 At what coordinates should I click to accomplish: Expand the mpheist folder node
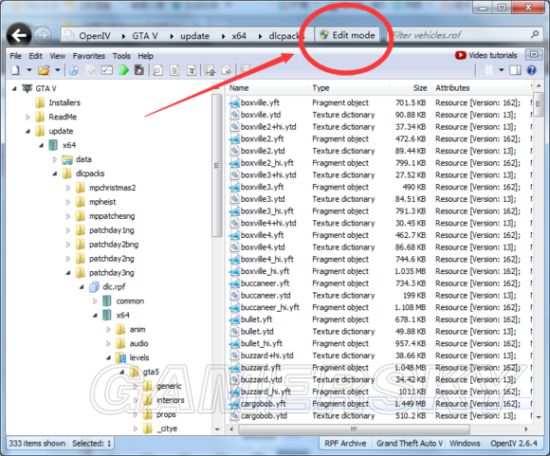(68, 202)
